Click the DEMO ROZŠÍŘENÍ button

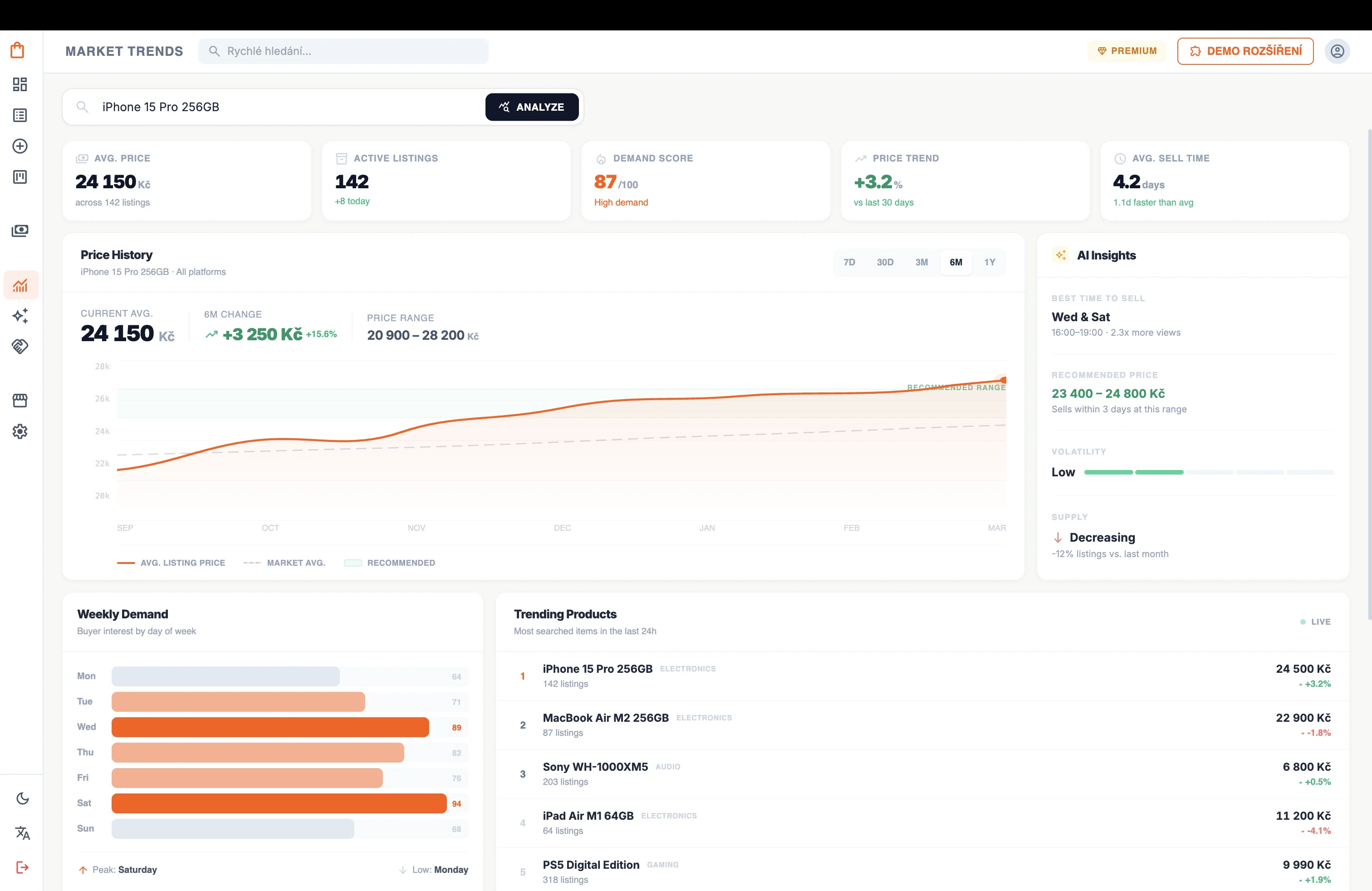click(1245, 51)
